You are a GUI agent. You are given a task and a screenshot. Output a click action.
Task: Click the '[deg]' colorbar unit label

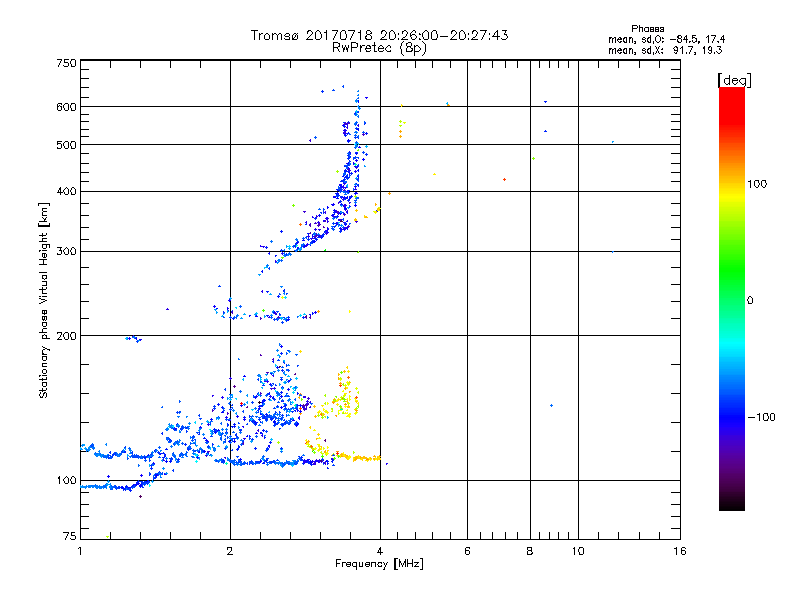pos(734,80)
